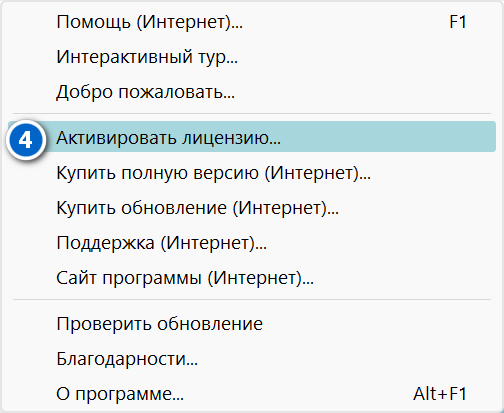View the credits entry above О программе

252,359
